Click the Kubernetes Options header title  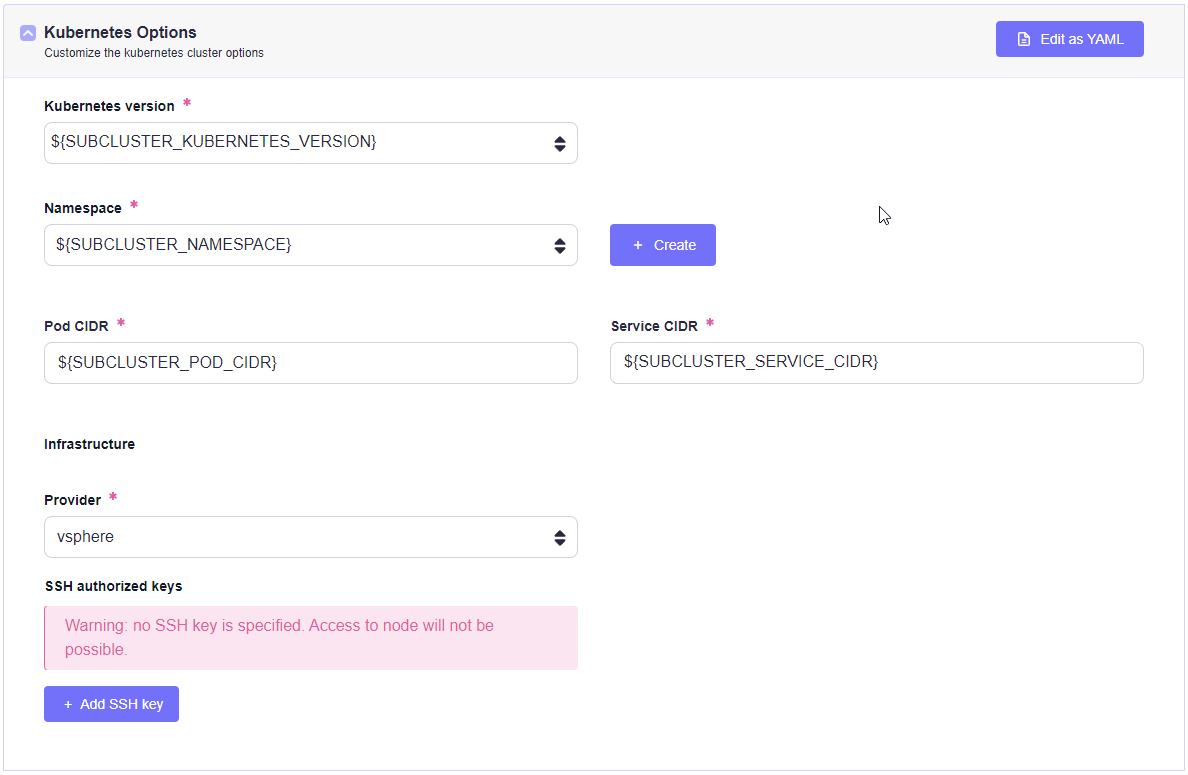click(120, 33)
